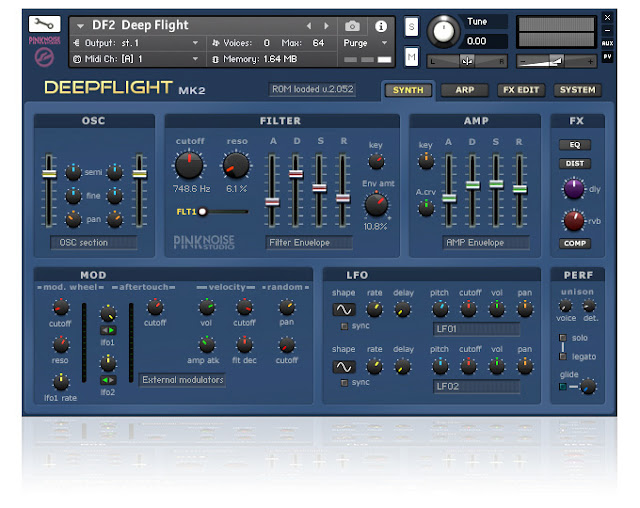Click the AUX button

coord(607,43)
